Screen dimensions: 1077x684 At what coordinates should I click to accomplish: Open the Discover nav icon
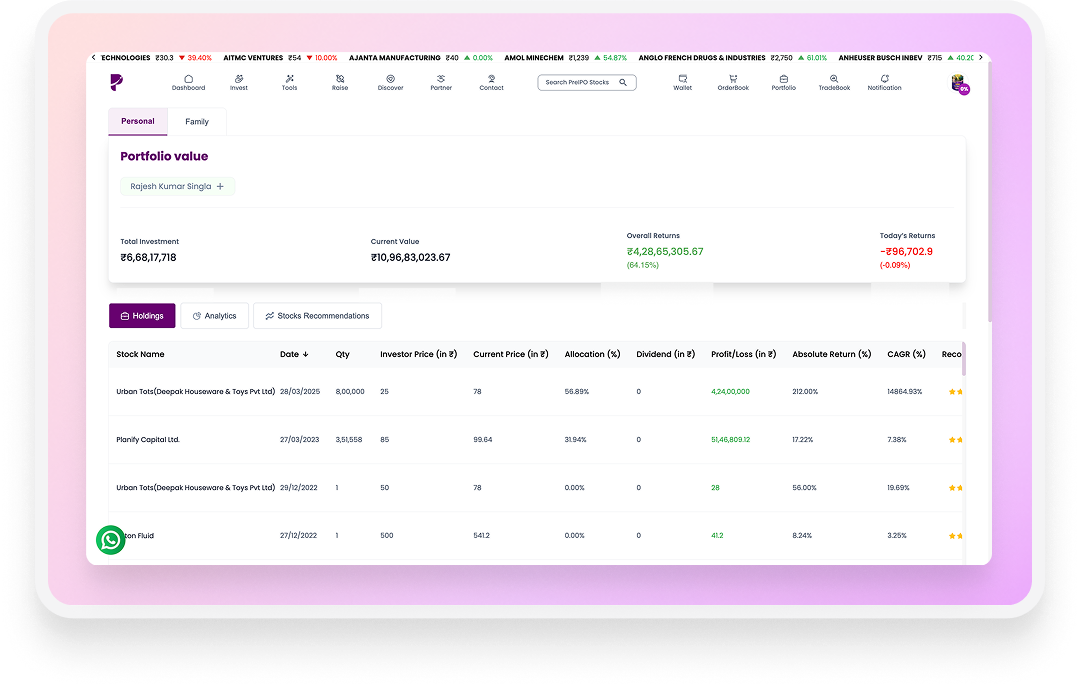point(390,79)
